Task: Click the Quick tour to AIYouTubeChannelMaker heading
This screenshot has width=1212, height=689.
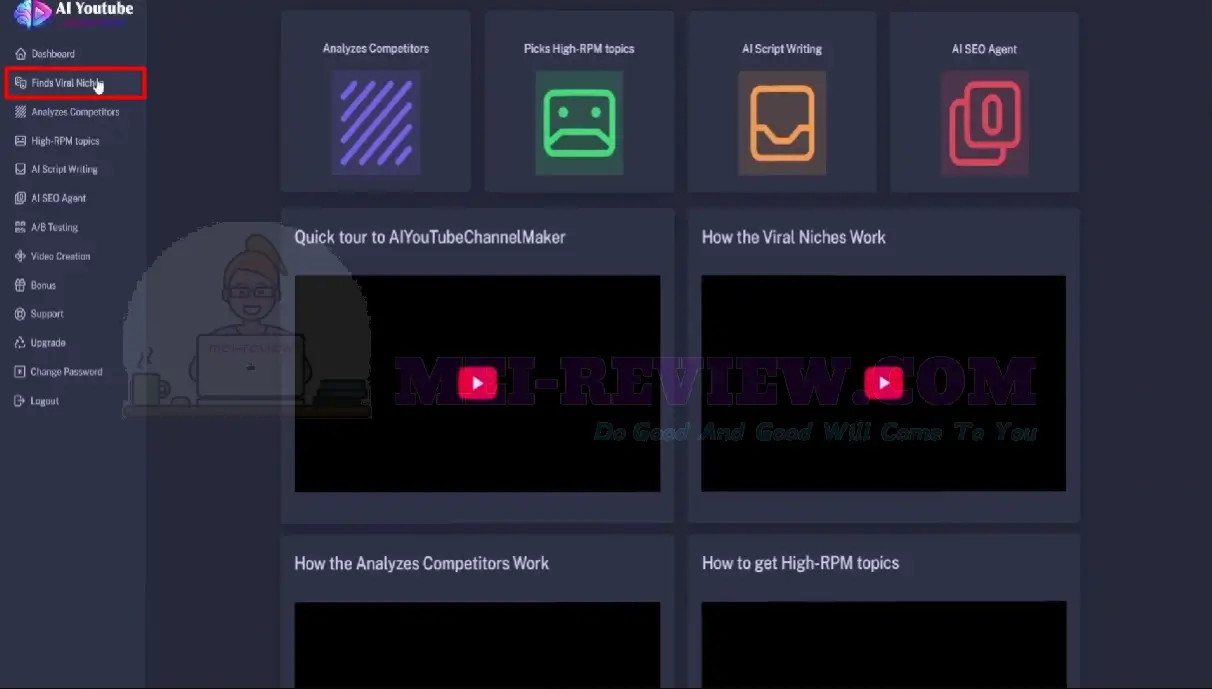Action: tap(430, 237)
